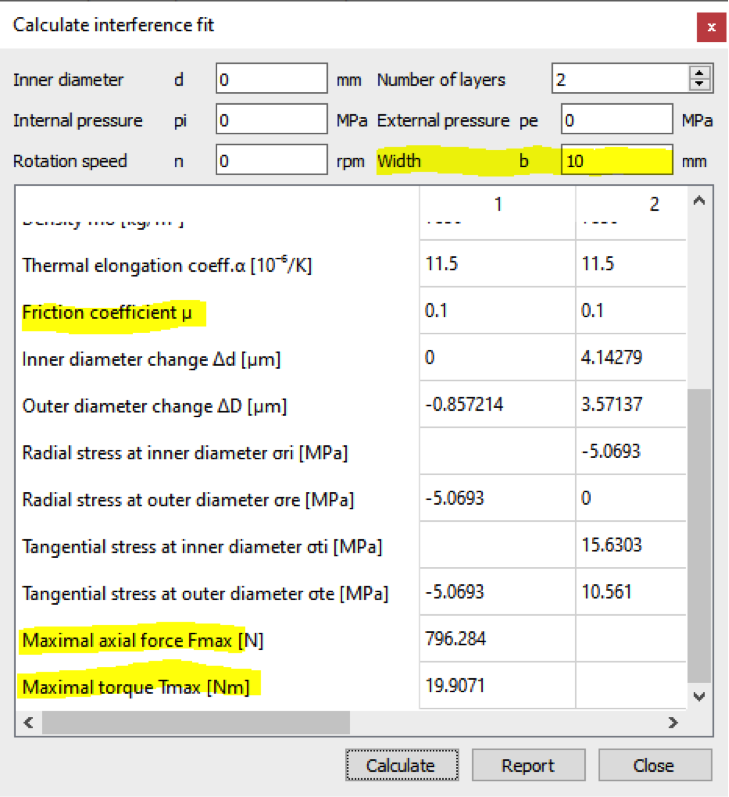Viewport: 729px width, 797px height.
Task: Click the External pressure input field
Action: (x=616, y=120)
